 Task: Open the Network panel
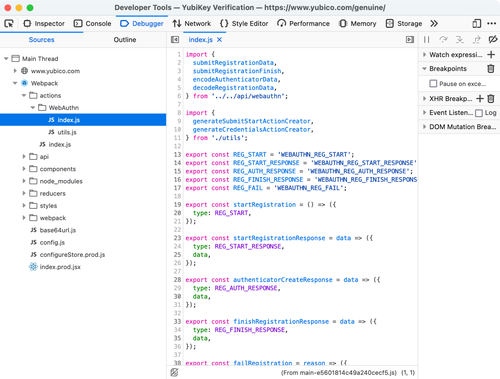pos(192,24)
